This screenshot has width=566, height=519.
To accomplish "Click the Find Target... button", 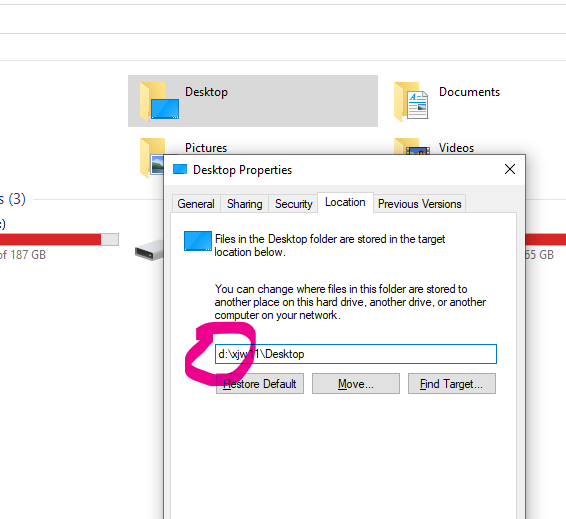I will (452, 384).
